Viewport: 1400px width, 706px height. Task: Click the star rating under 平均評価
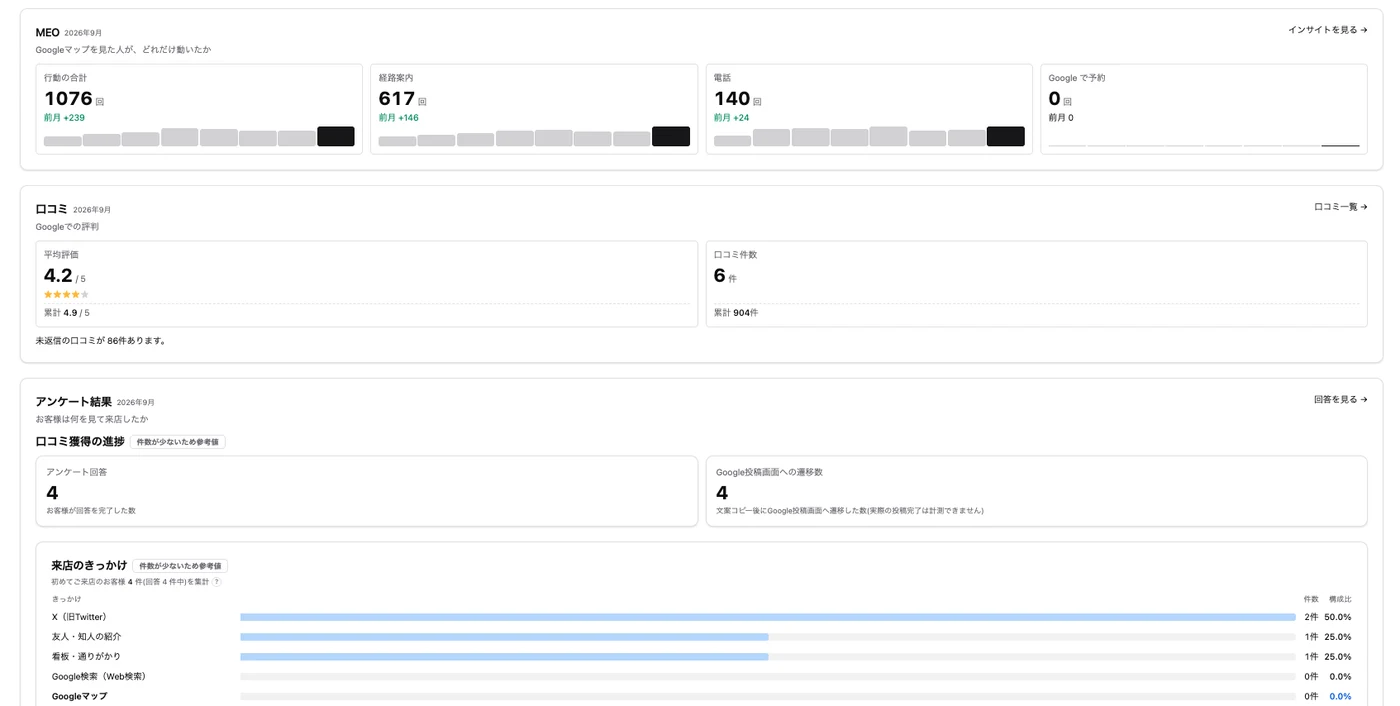pos(66,295)
